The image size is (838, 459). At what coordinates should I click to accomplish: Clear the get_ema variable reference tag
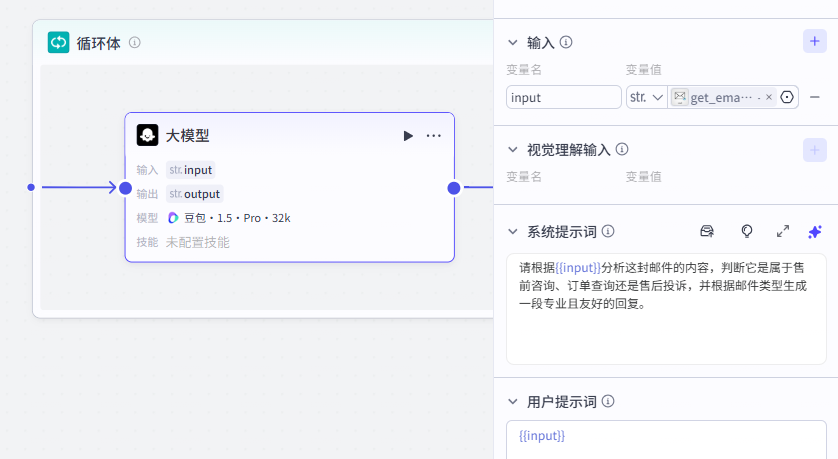[x=769, y=97]
